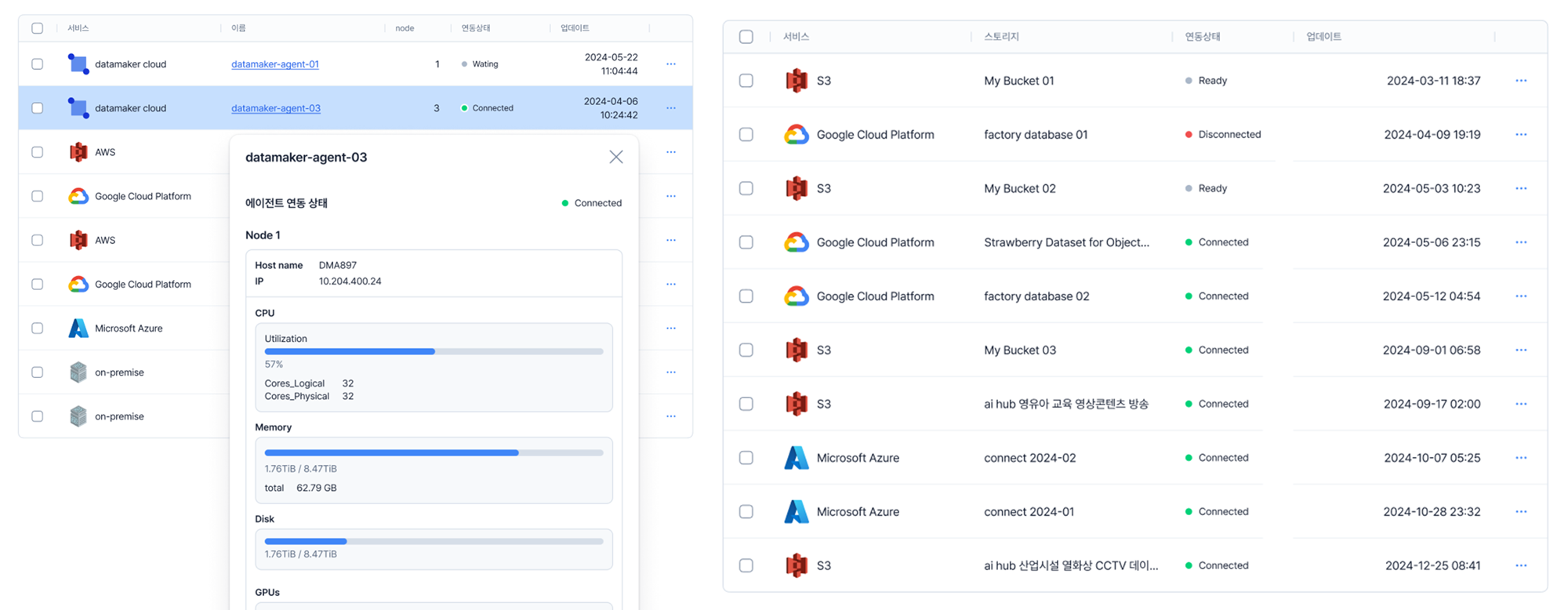Viewport: 1568px width, 610px height.
Task: Toggle select-all checkbox in agents table header
Action: [x=37, y=28]
